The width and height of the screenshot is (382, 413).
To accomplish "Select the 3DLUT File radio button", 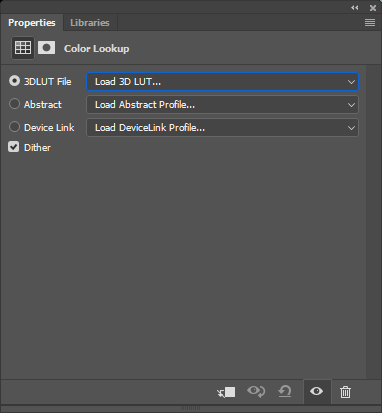I will pyautogui.click(x=14, y=81).
